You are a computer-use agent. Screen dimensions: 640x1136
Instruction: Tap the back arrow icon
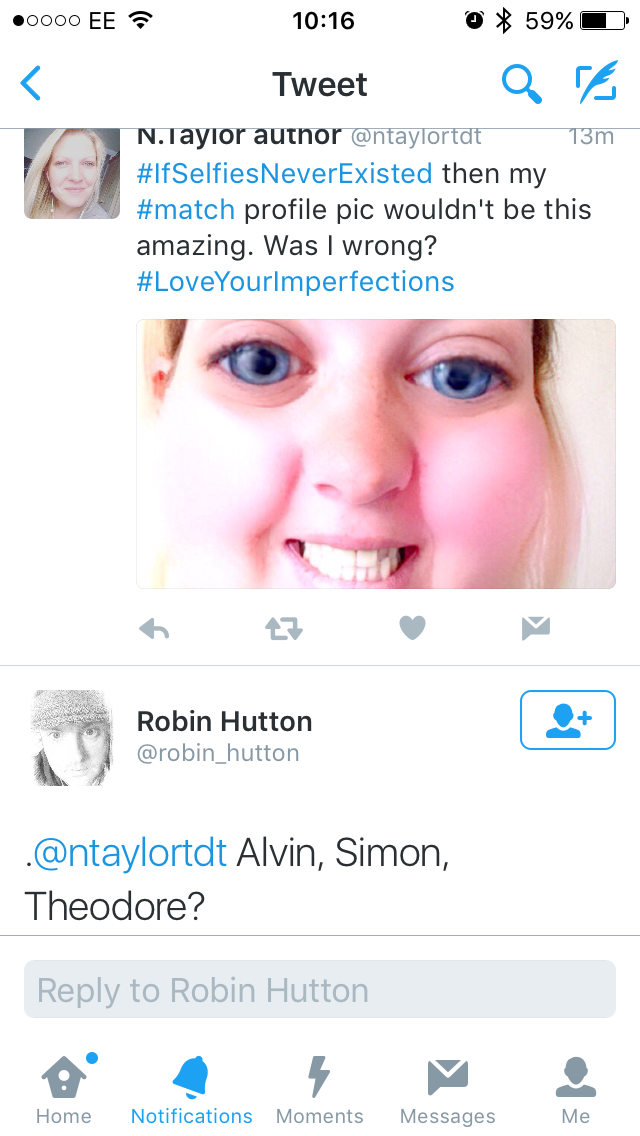(x=31, y=84)
